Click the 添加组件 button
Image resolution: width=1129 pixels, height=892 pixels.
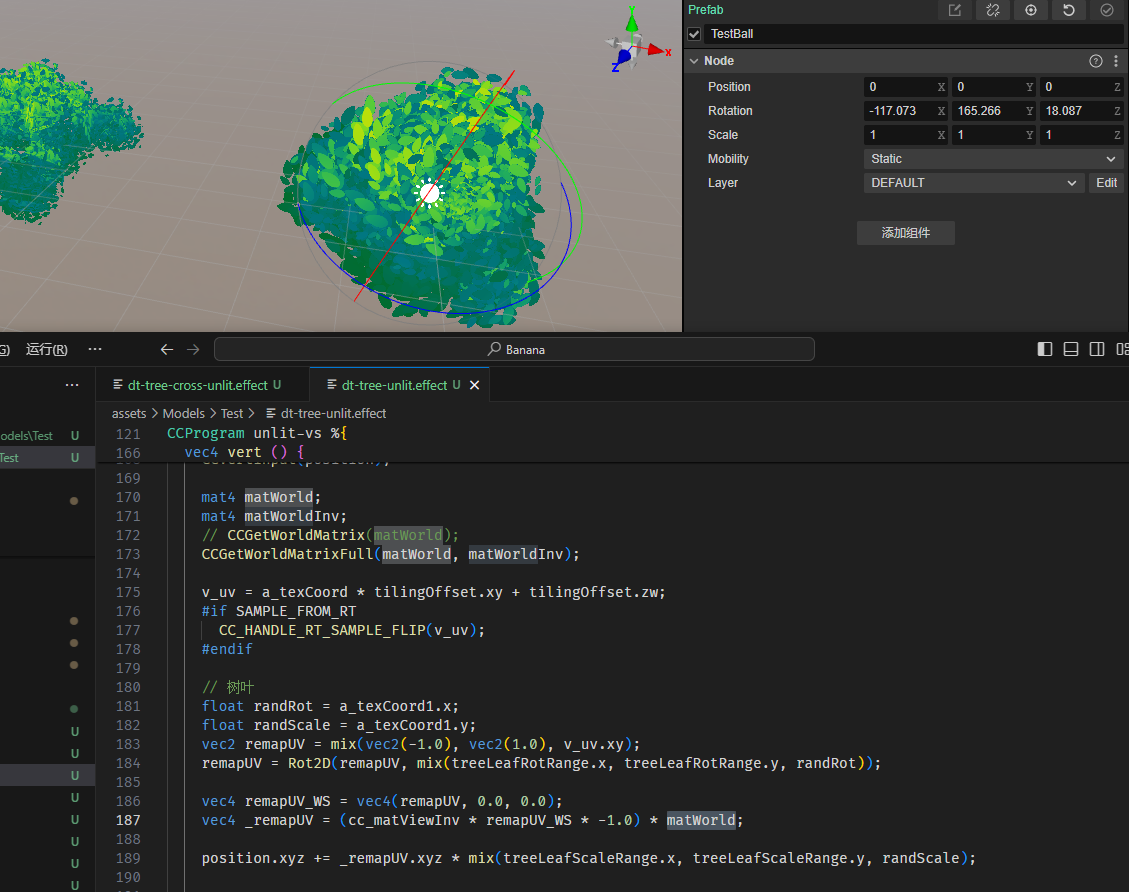(905, 233)
